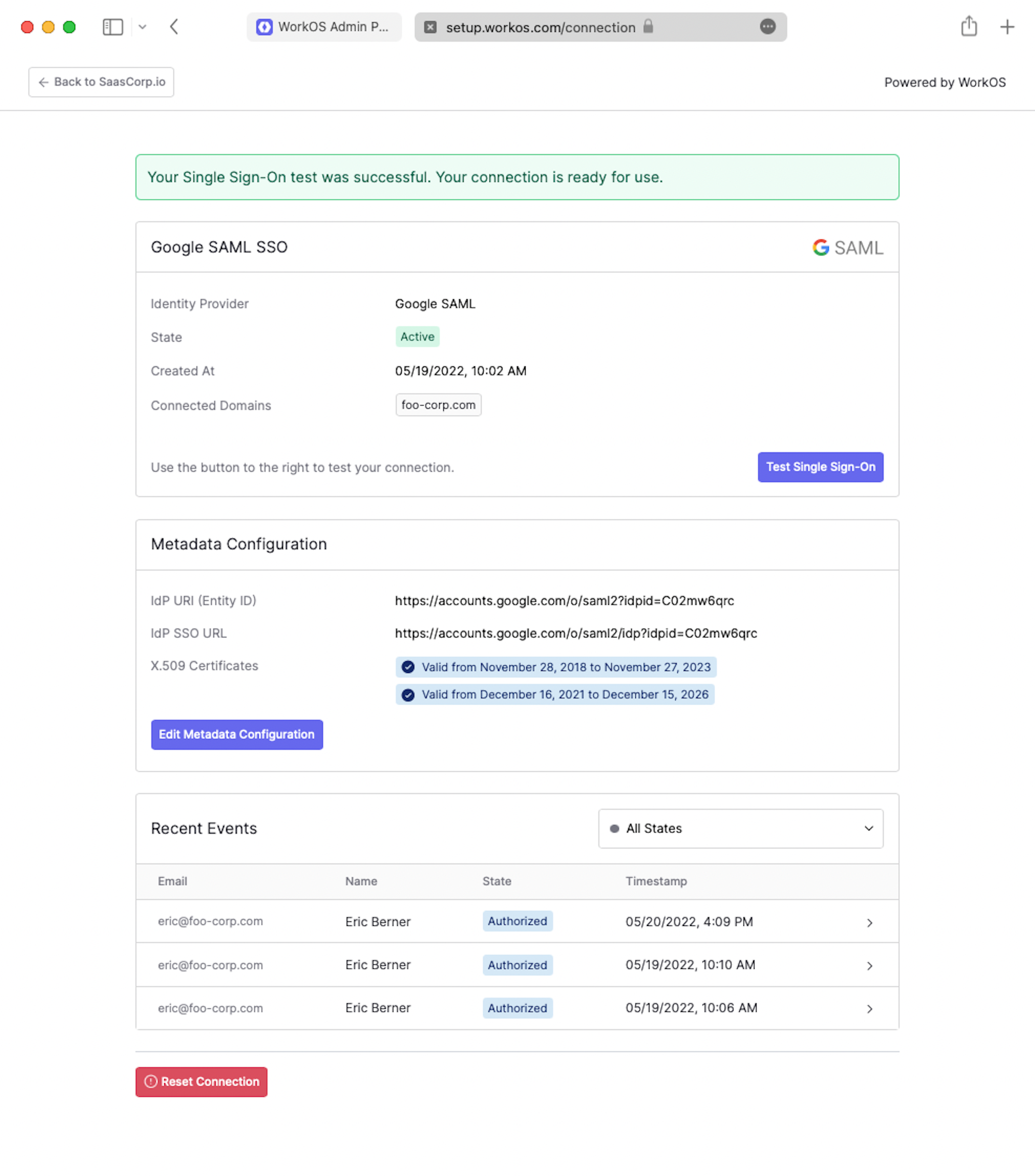The image size is (1035, 1176).
Task: Expand the 05/20/2022 4:09 PM event chevron
Action: [869, 923]
